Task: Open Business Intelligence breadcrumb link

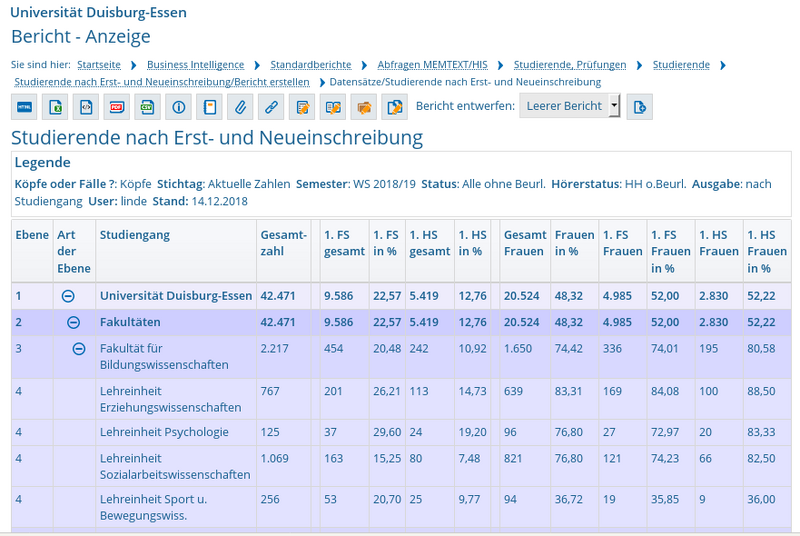Action: [195, 65]
